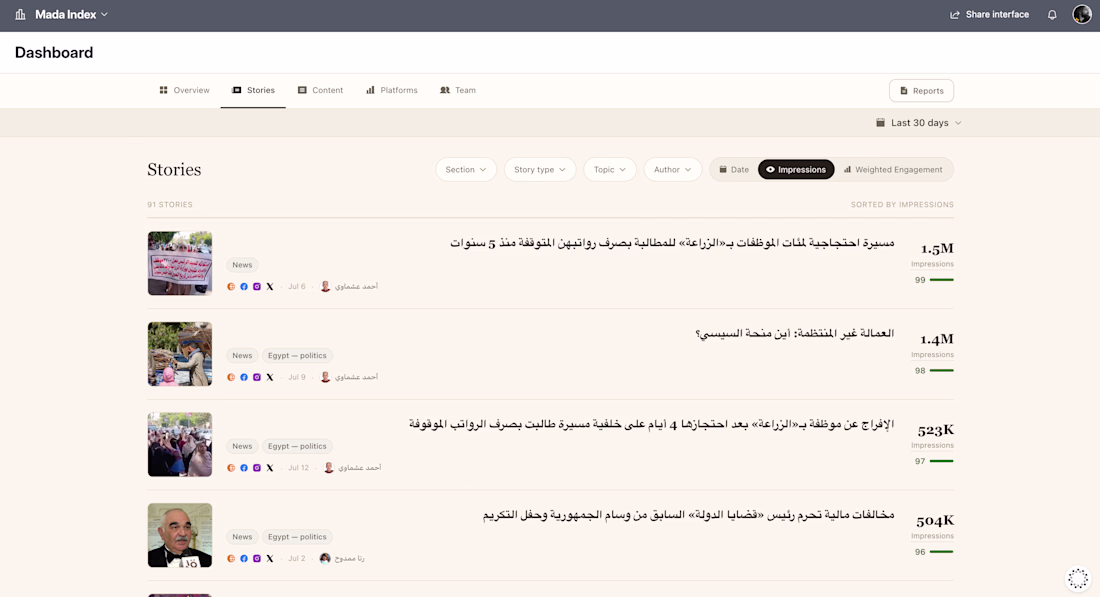Select the Stories tab
1100x597 pixels.
point(253,90)
